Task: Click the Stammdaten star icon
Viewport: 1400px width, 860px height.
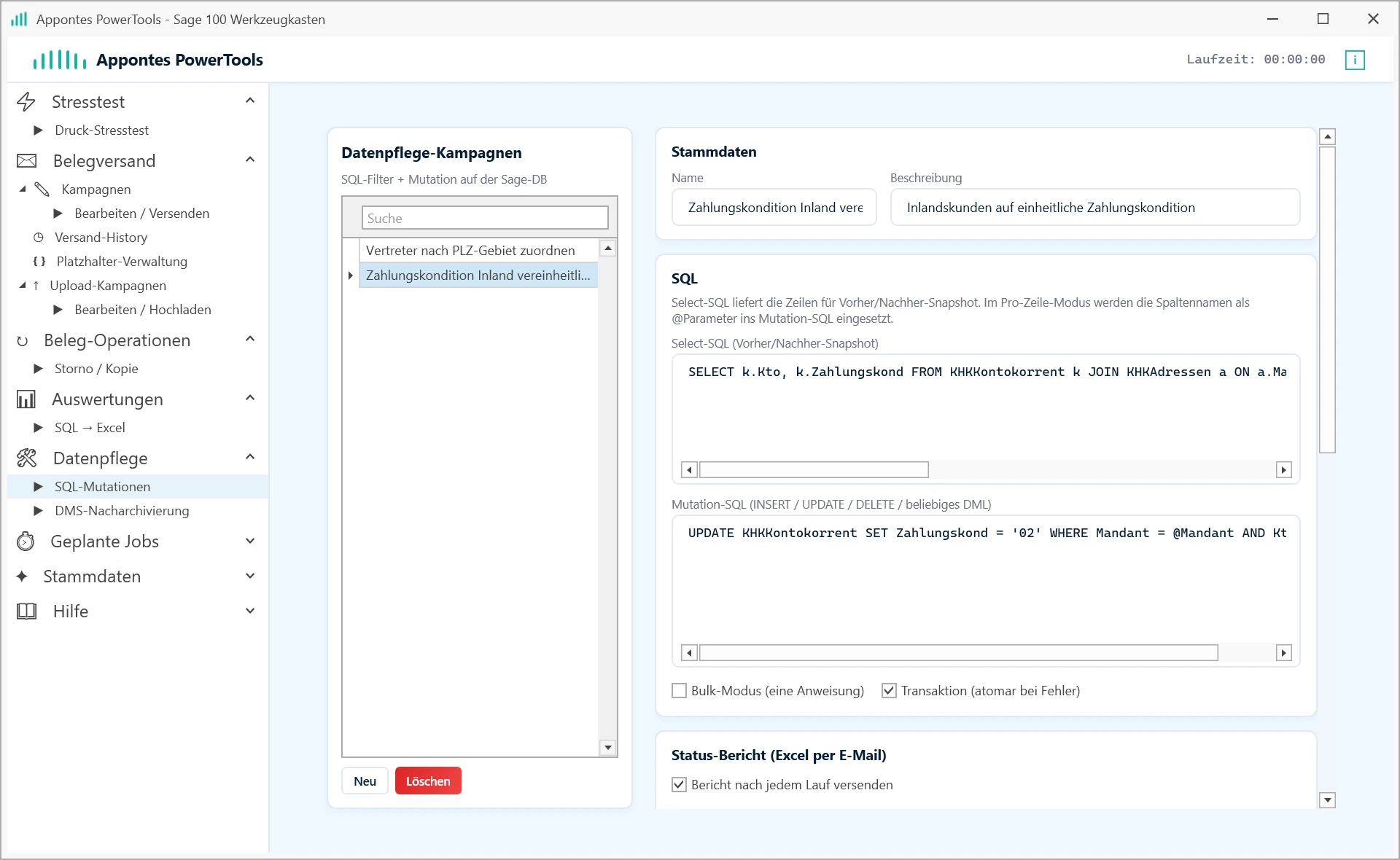Action: (22, 576)
